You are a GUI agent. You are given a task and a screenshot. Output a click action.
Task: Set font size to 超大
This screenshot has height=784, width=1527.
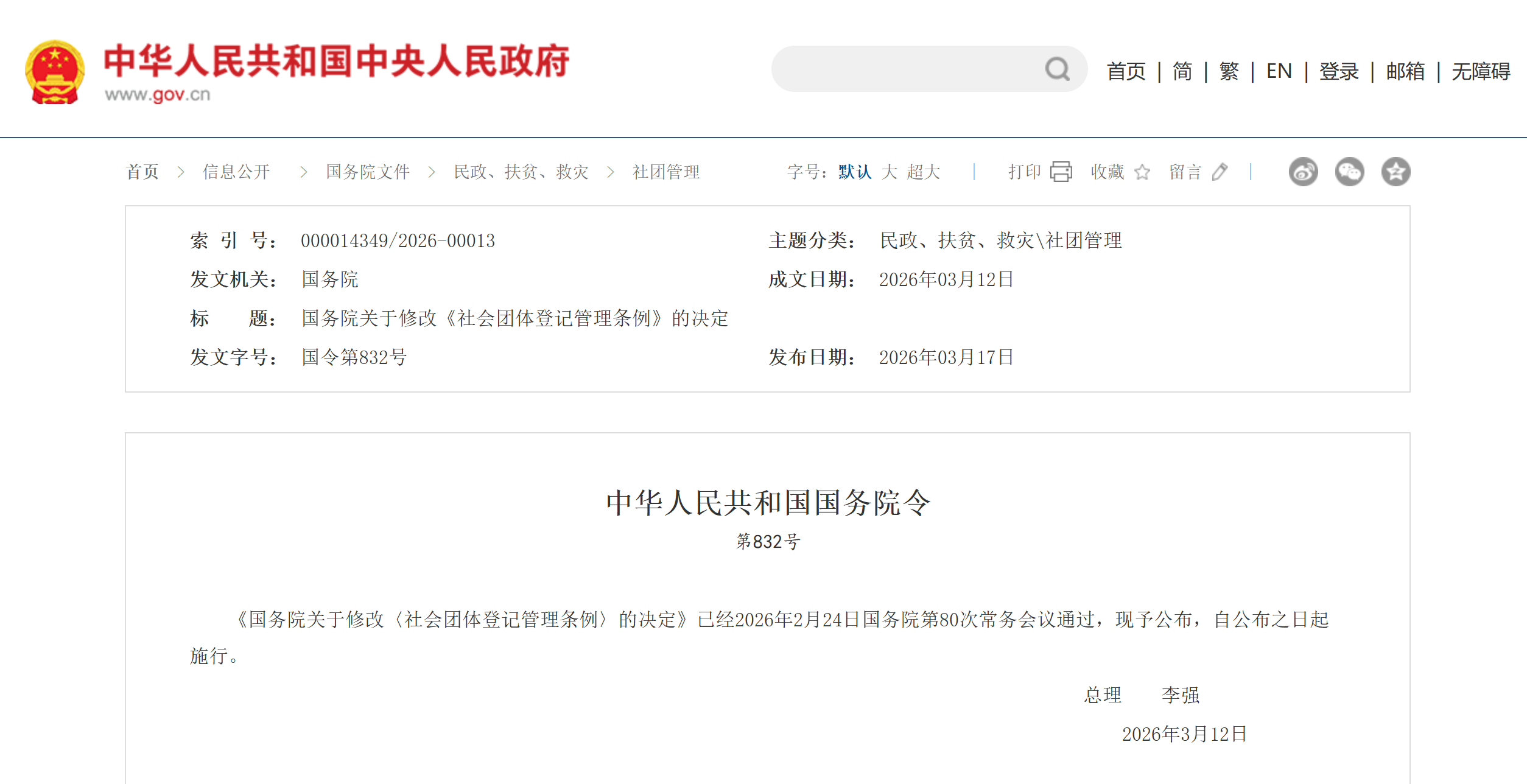[x=923, y=172]
